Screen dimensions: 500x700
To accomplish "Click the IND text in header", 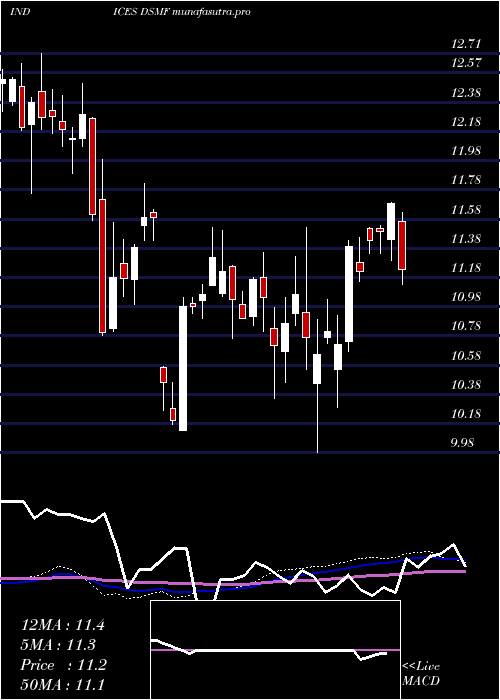I will pos(20,12).
